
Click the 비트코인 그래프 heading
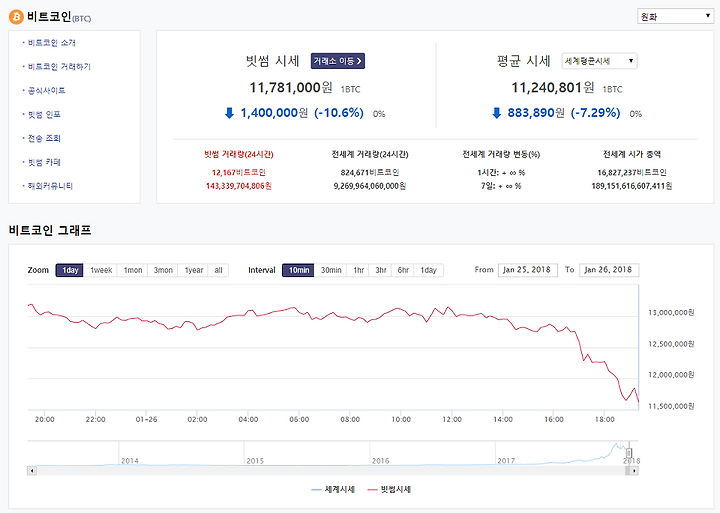pyautogui.click(x=50, y=230)
